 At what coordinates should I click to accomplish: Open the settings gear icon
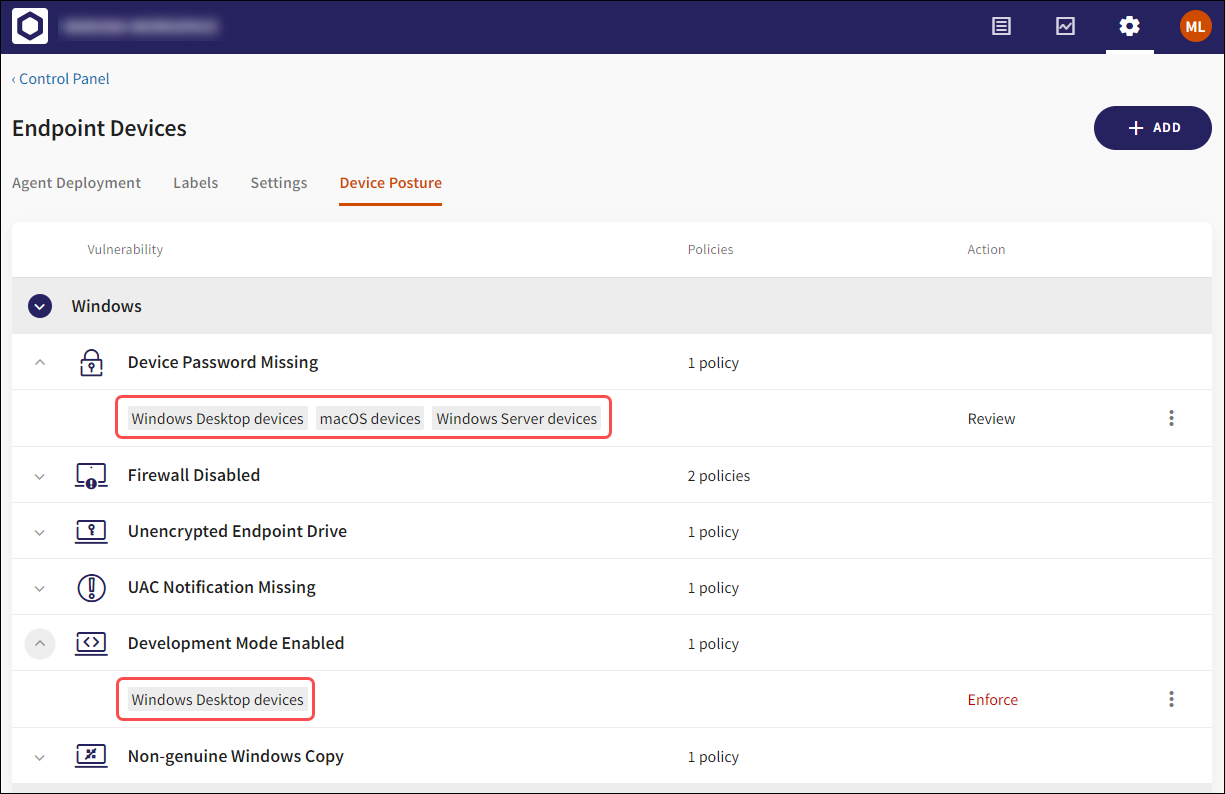pyautogui.click(x=1129, y=27)
